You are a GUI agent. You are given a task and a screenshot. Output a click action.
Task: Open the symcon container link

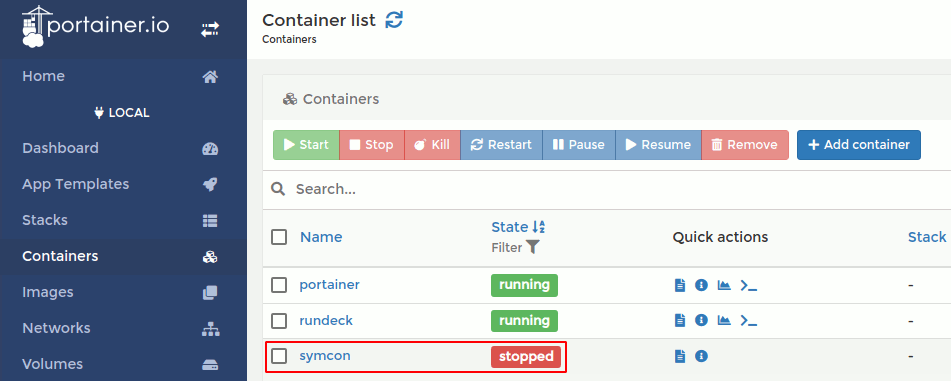tap(325, 356)
